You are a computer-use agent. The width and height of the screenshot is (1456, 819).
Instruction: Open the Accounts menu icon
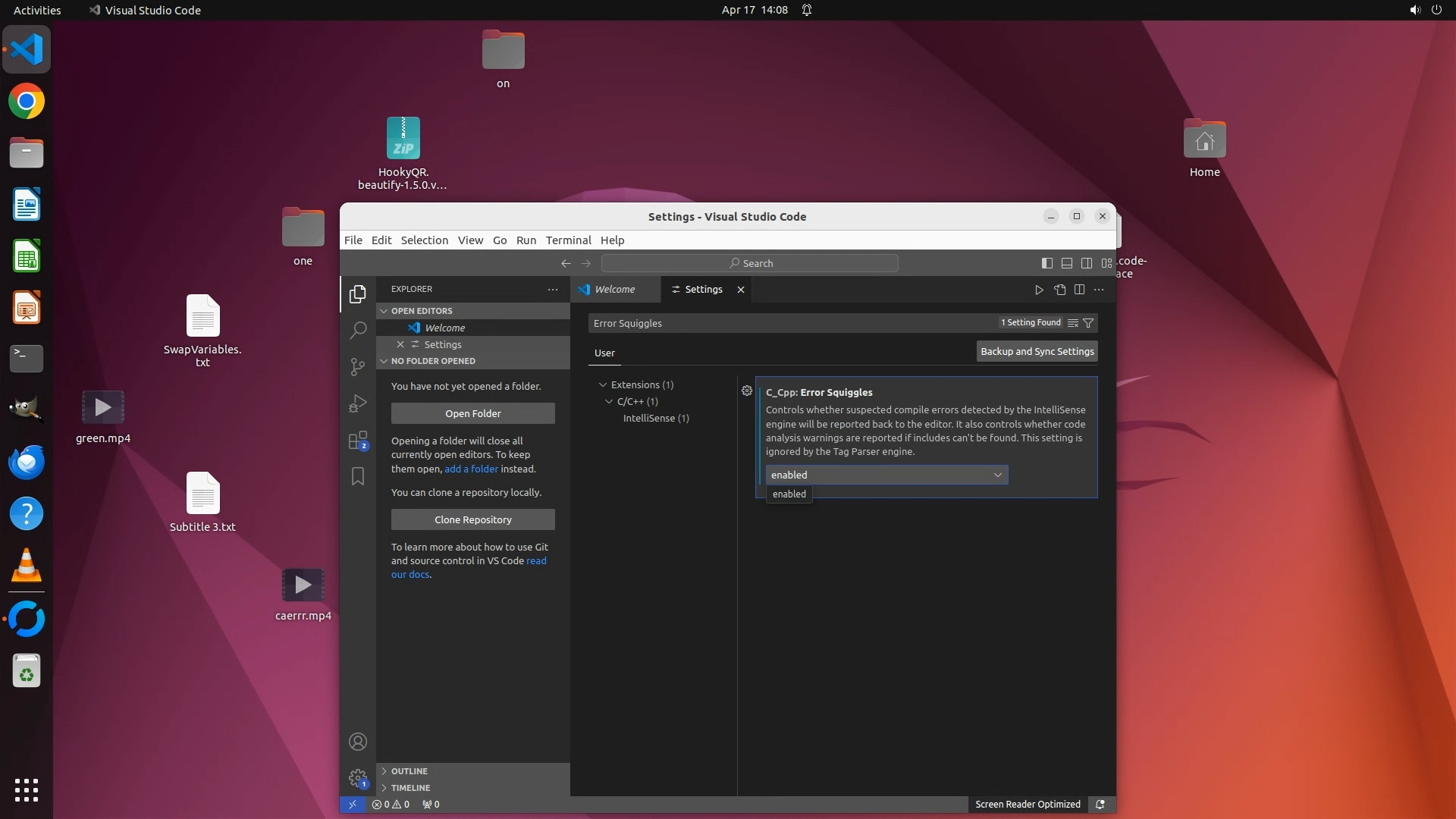[358, 742]
